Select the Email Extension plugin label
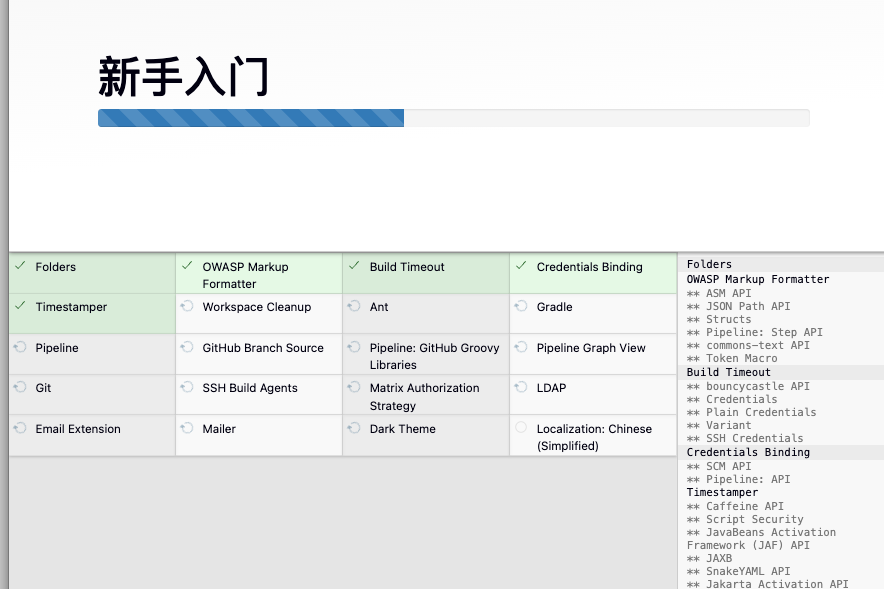 click(x=78, y=429)
